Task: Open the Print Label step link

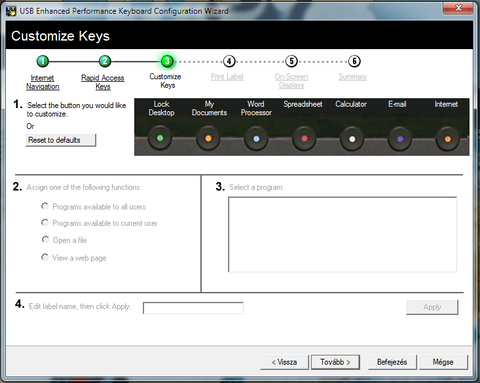Action: tap(227, 77)
